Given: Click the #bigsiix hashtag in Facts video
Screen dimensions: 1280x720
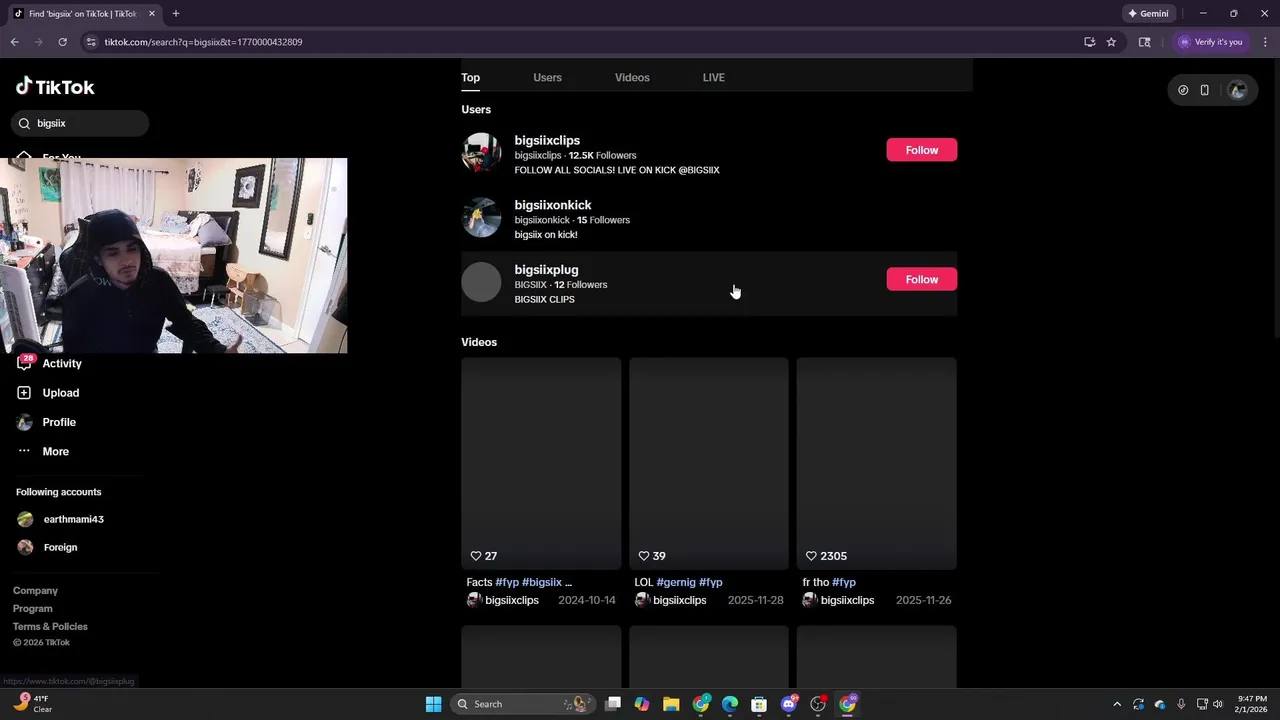Looking at the screenshot, I should click(x=542, y=582).
